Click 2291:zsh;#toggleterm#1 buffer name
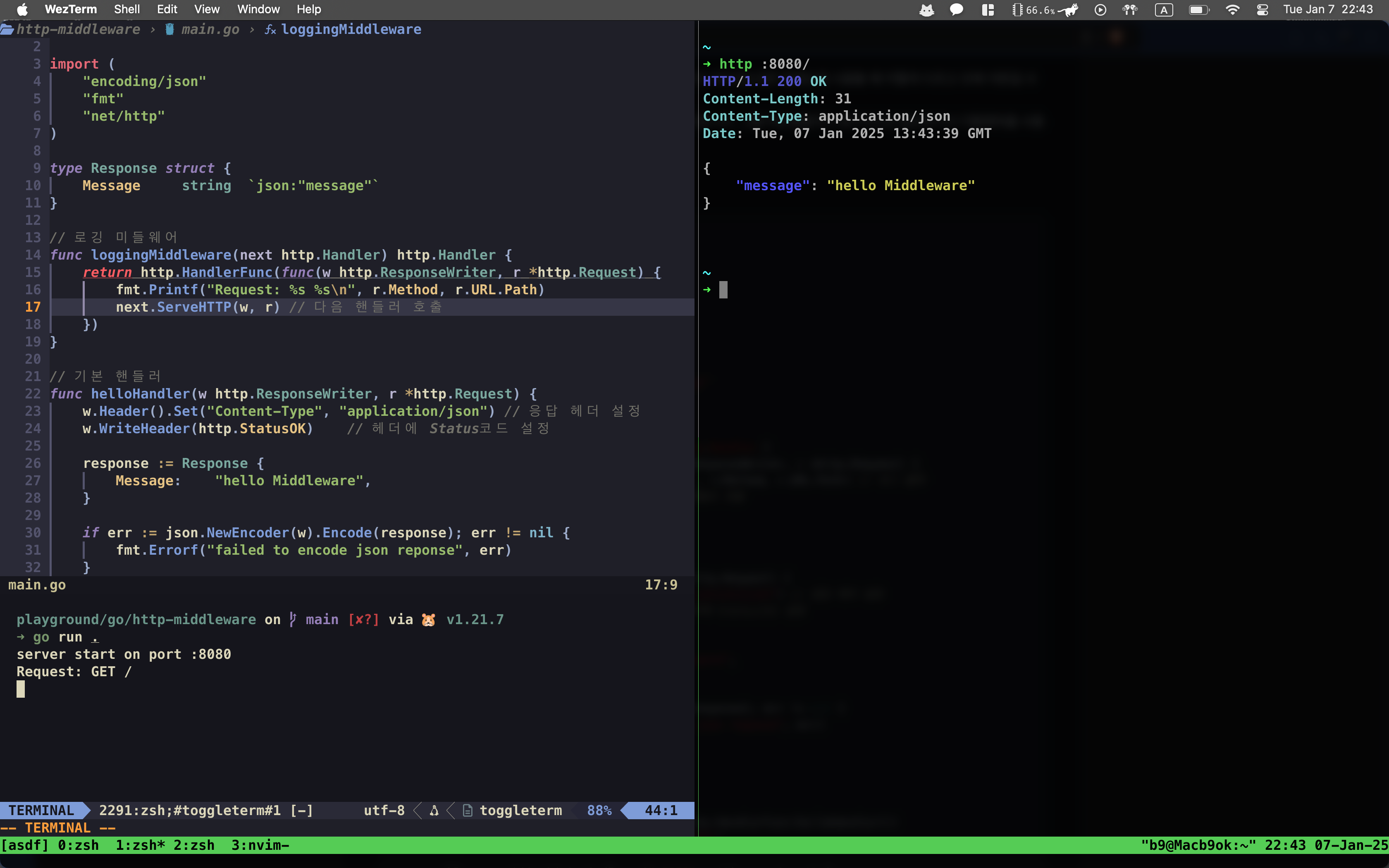Screen dimensions: 1389x868 pos(190,811)
